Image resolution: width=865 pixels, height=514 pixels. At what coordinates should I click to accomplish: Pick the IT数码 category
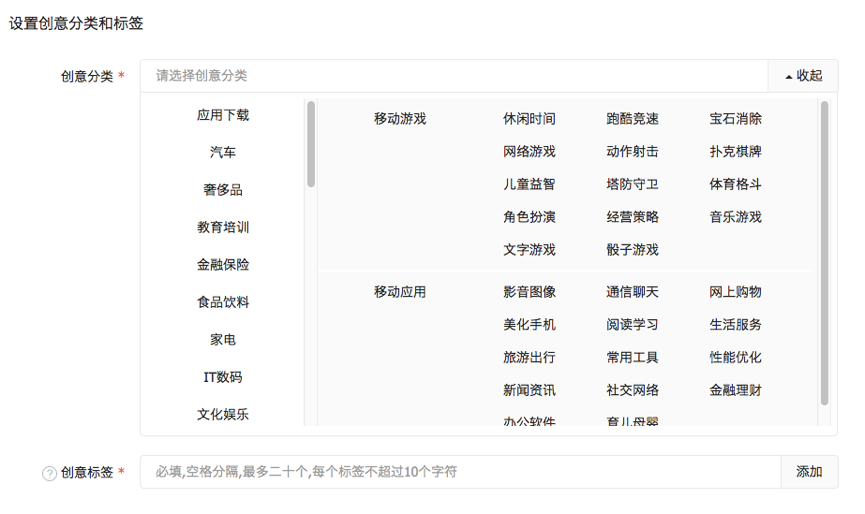[223, 378]
